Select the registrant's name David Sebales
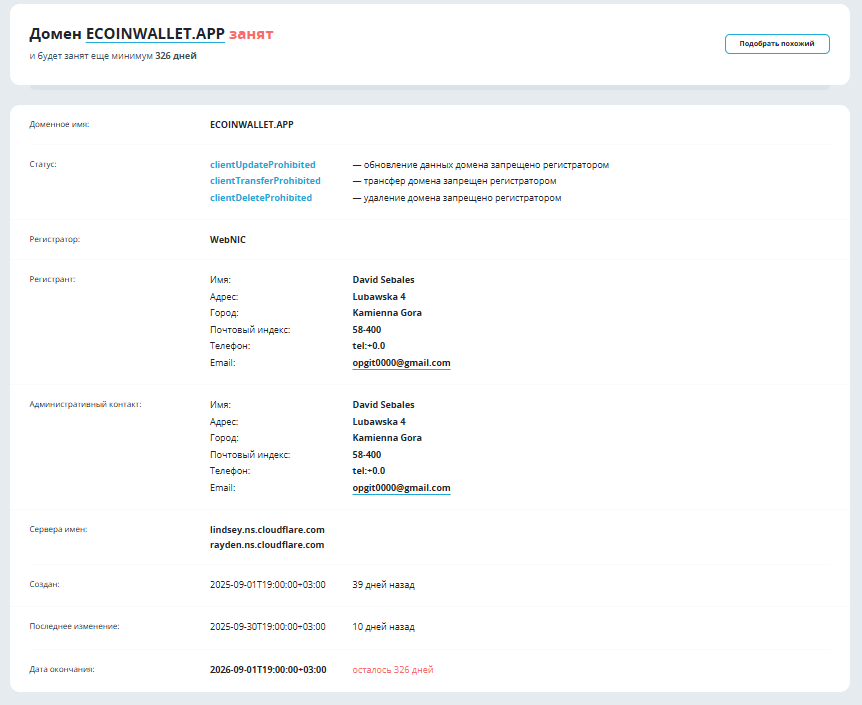 click(x=383, y=280)
